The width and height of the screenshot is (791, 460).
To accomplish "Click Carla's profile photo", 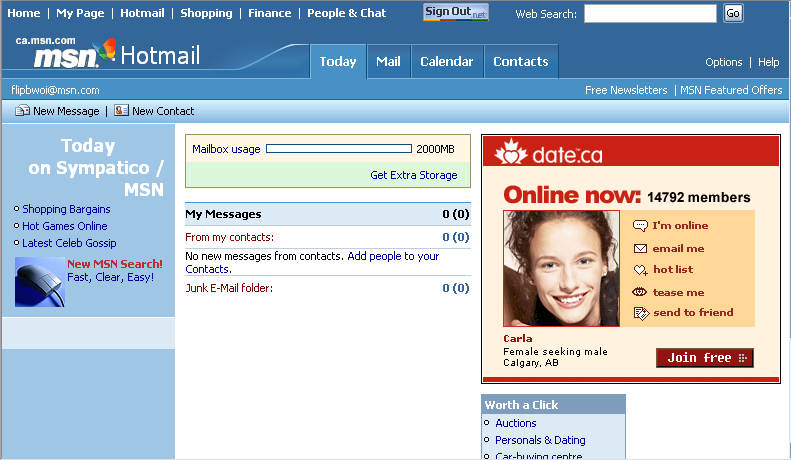I will [561, 268].
